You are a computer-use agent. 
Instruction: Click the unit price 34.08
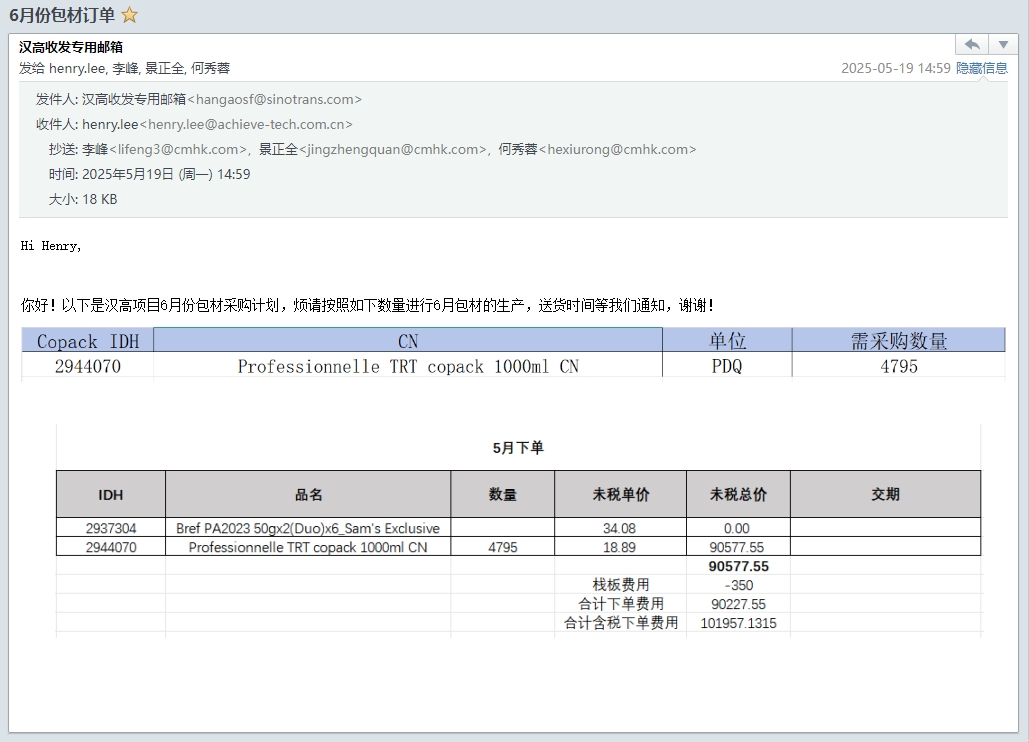pyautogui.click(x=620, y=528)
